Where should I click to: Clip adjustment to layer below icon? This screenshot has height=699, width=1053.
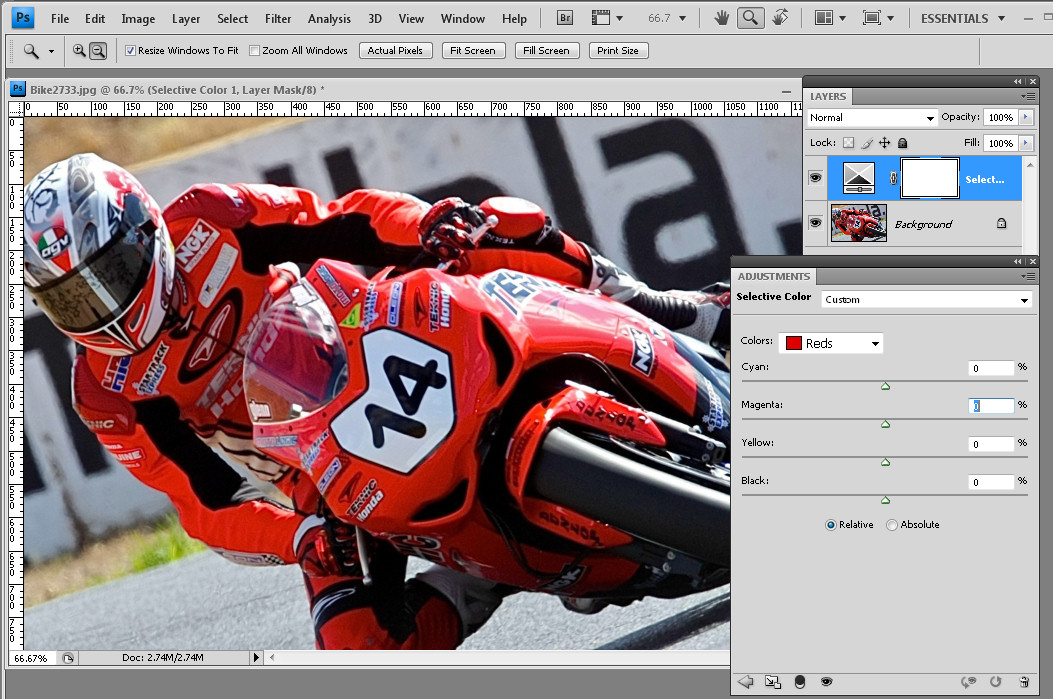[x=800, y=682]
